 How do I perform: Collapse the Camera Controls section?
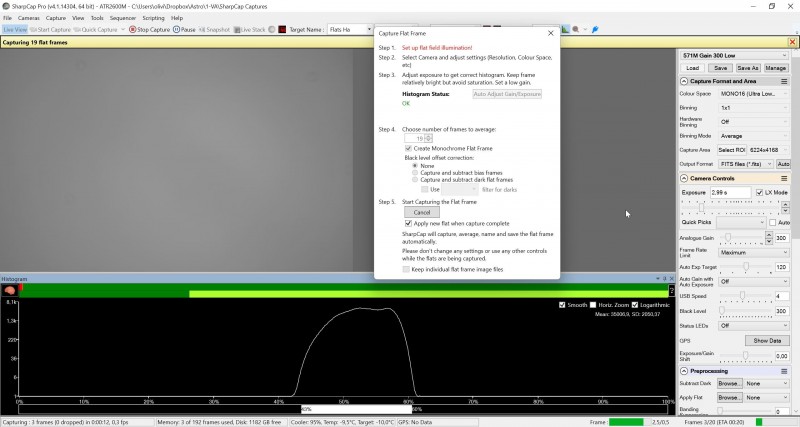coord(684,179)
